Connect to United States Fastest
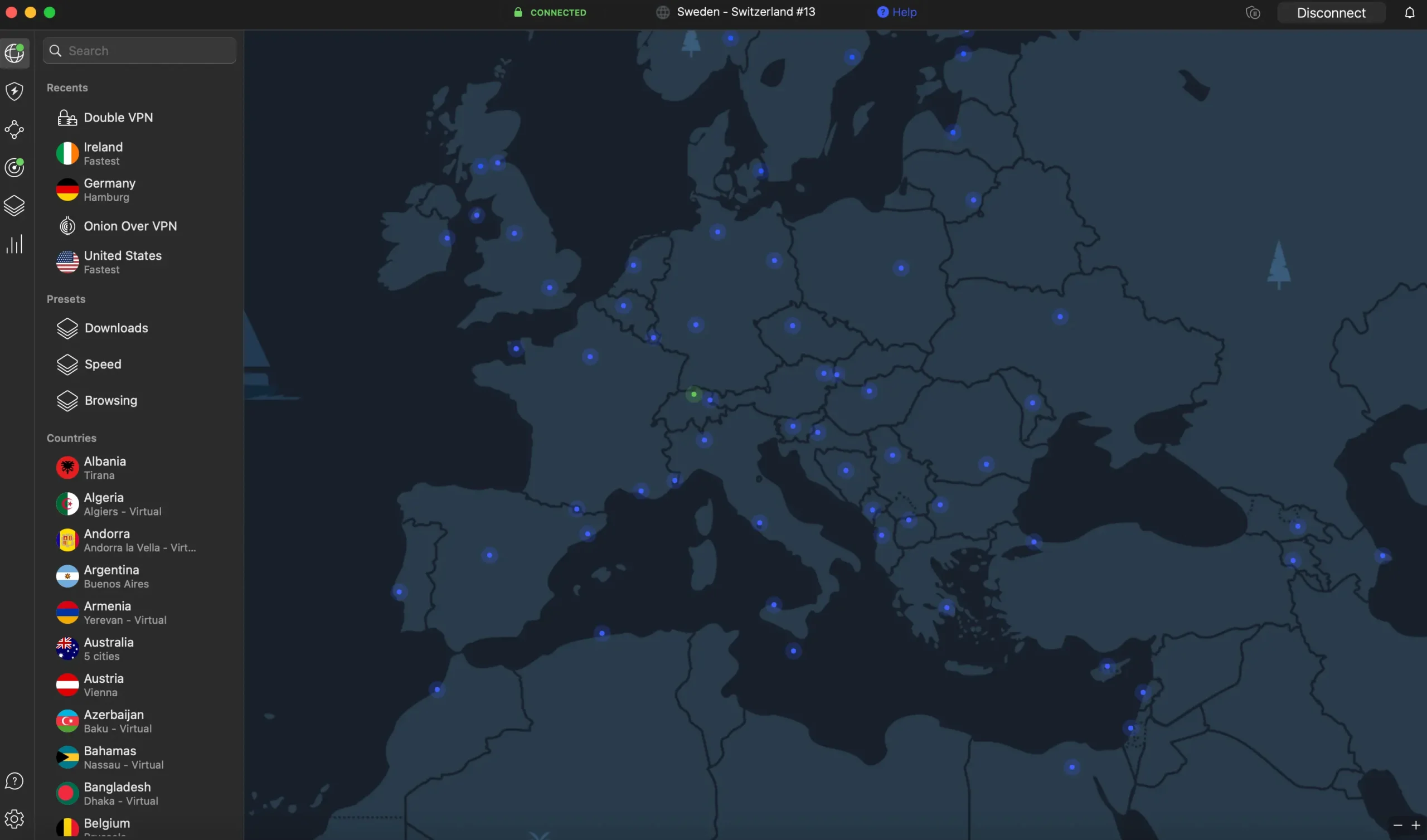 coord(140,262)
